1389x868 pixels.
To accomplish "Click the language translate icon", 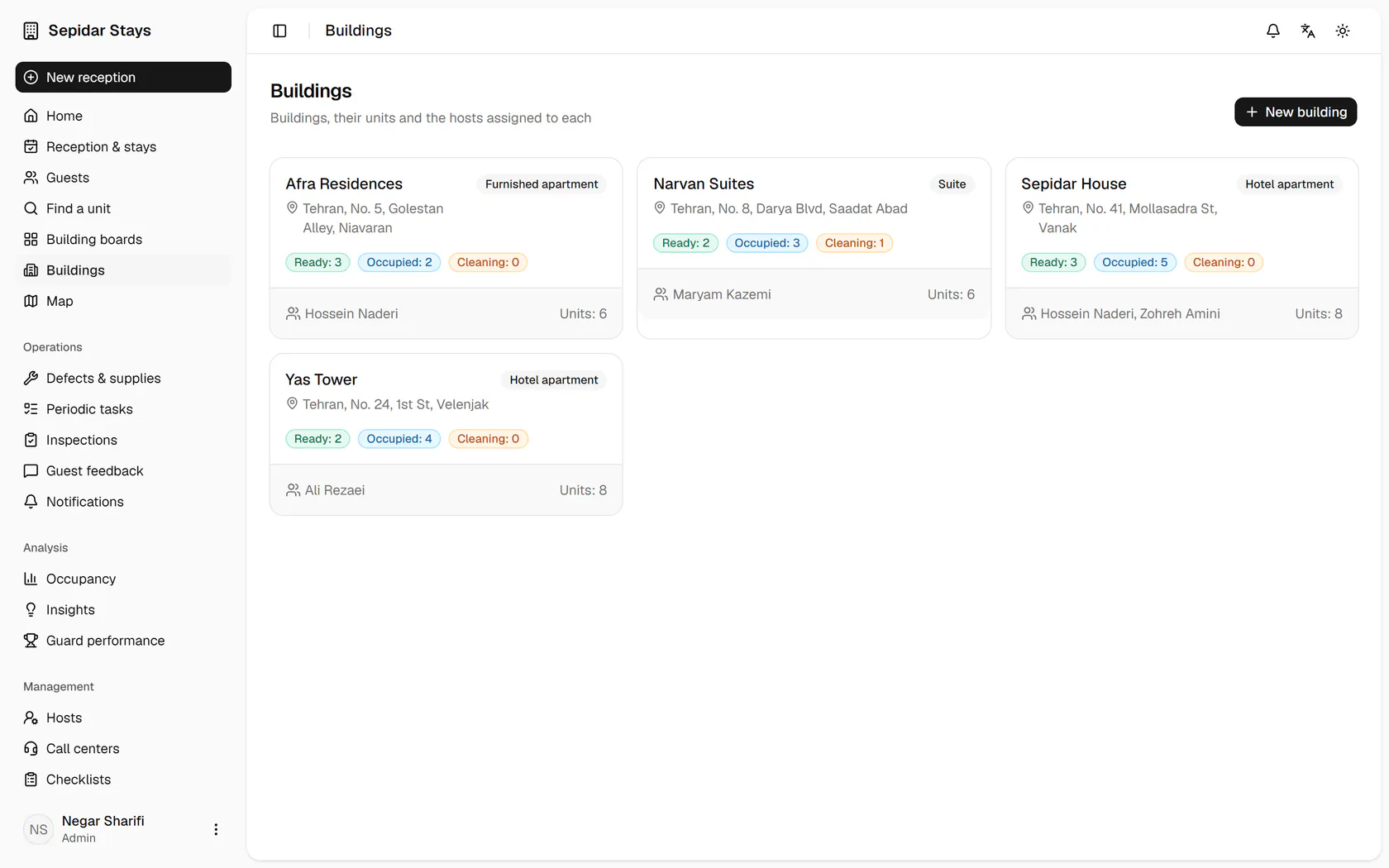I will click(1308, 31).
